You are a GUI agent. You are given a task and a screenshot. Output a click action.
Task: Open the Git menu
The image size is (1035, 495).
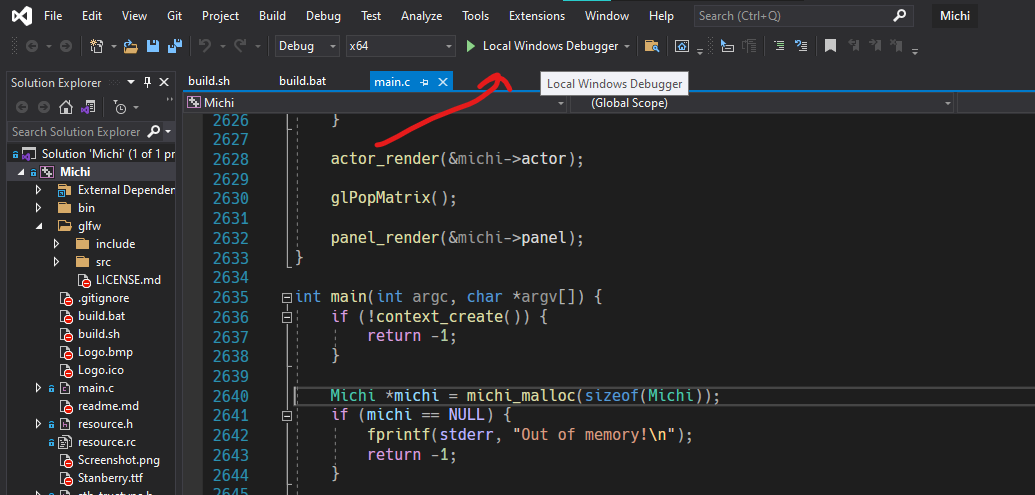coord(175,16)
